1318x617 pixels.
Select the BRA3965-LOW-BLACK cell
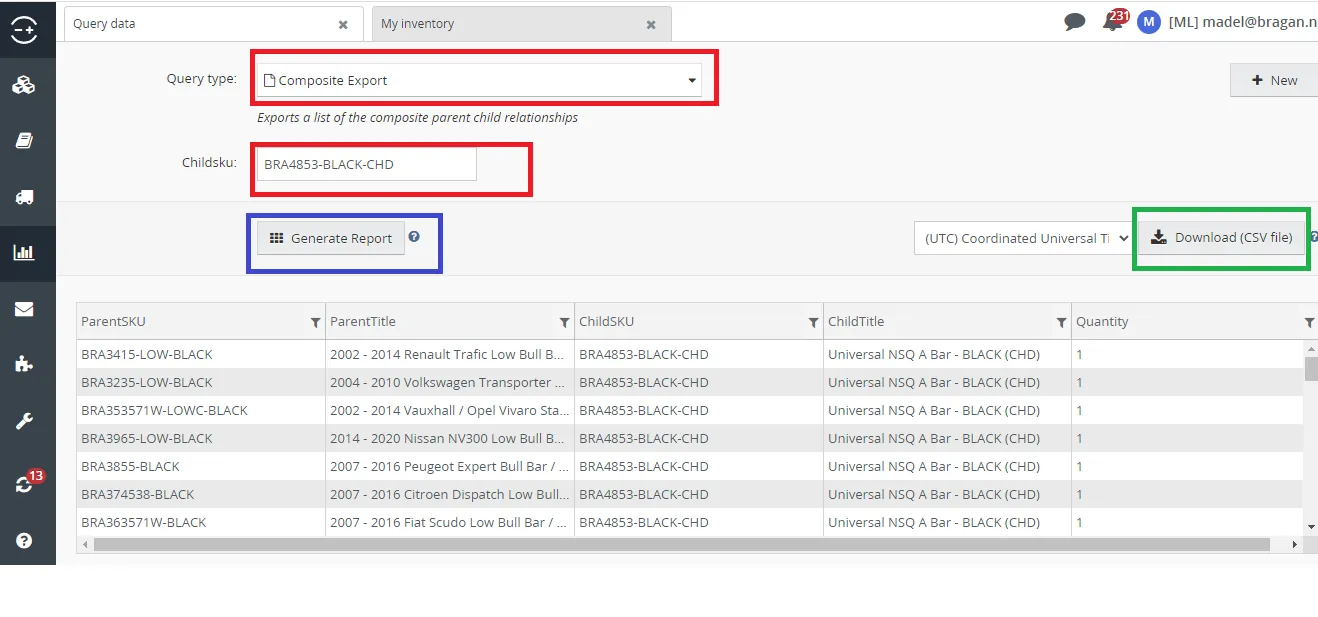click(x=201, y=438)
